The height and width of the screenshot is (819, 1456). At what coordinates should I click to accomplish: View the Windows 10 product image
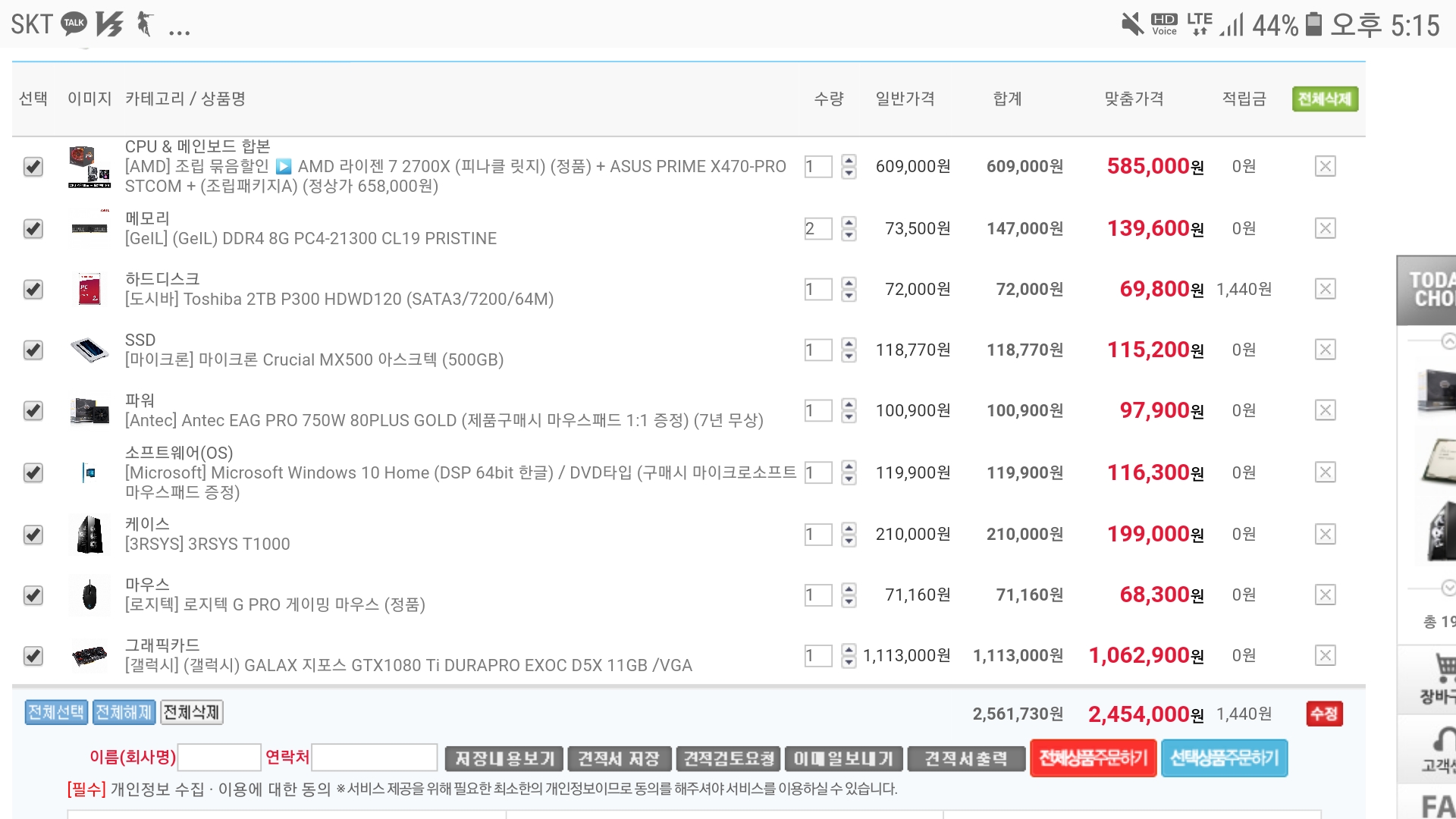coord(89,472)
